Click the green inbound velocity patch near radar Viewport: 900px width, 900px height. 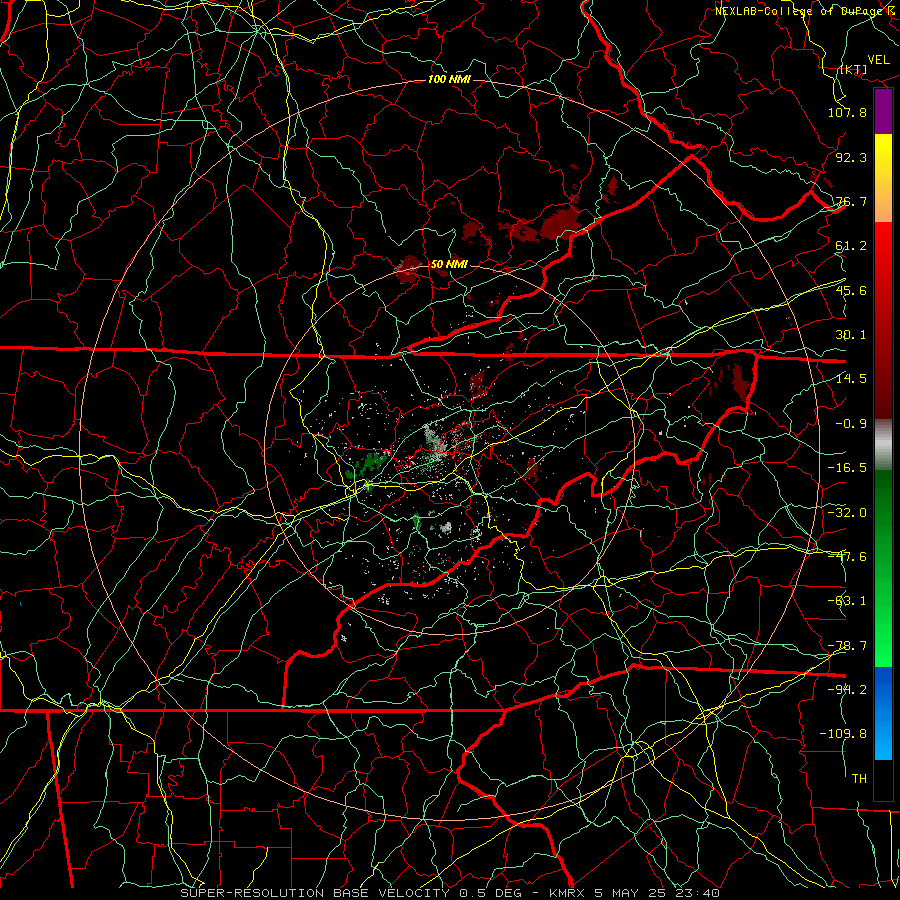point(368,463)
